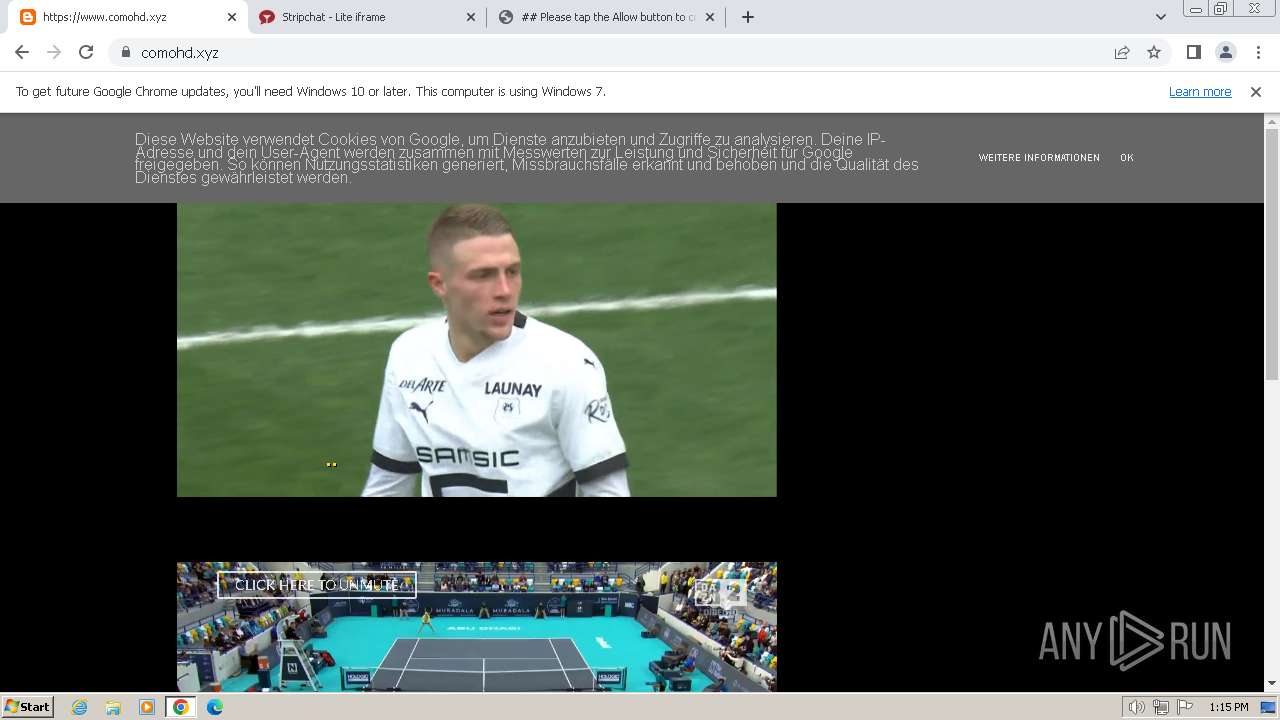The height and width of the screenshot is (720, 1280).
Task: Open the Chrome side panel
Action: (1193, 52)
